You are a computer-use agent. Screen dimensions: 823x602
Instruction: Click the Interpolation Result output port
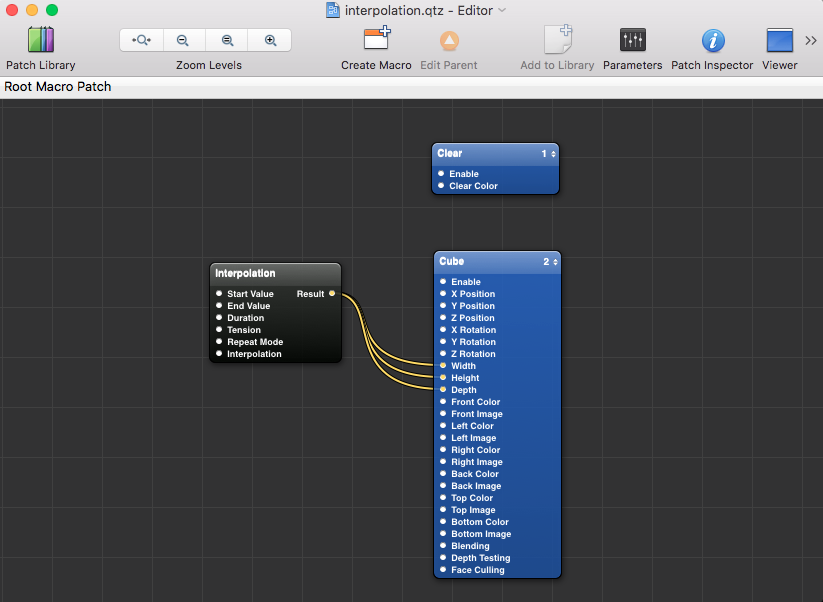332,293
